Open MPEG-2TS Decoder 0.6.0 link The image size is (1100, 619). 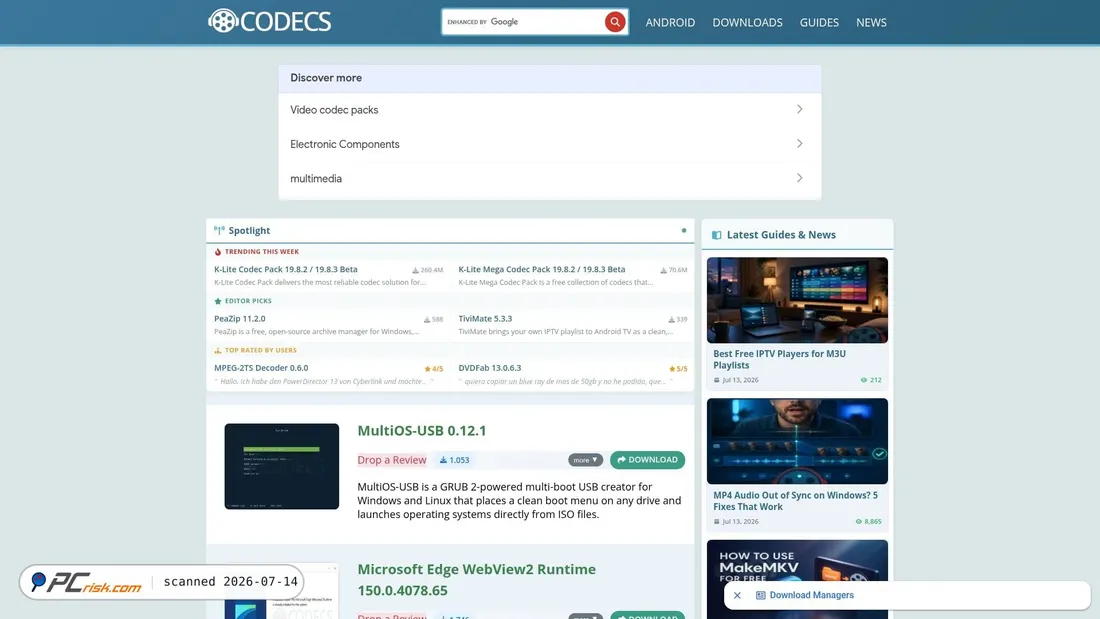coord(261,368)
